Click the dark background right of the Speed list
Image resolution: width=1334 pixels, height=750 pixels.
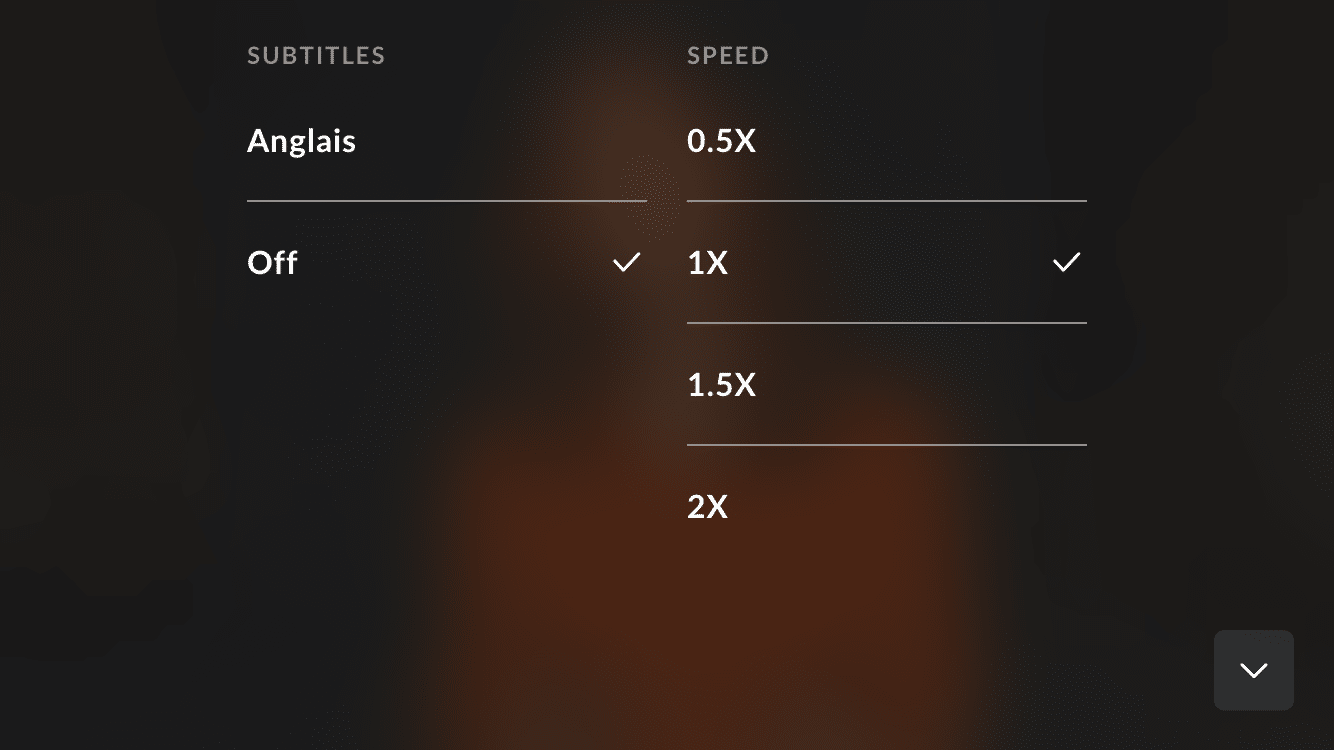(1210, 300)
